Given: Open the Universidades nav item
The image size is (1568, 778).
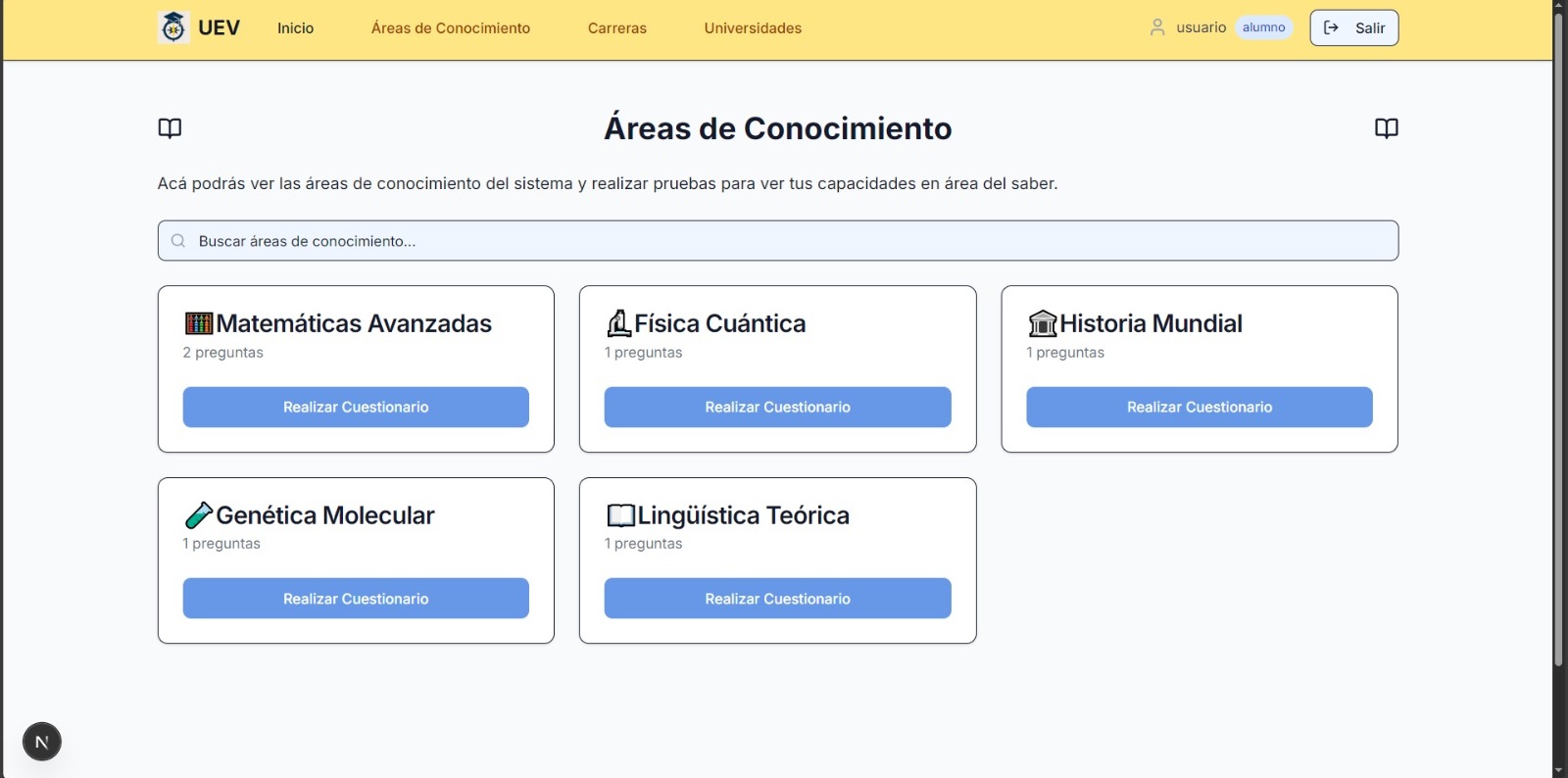Looking at the screenshot, I should (753, 28).
